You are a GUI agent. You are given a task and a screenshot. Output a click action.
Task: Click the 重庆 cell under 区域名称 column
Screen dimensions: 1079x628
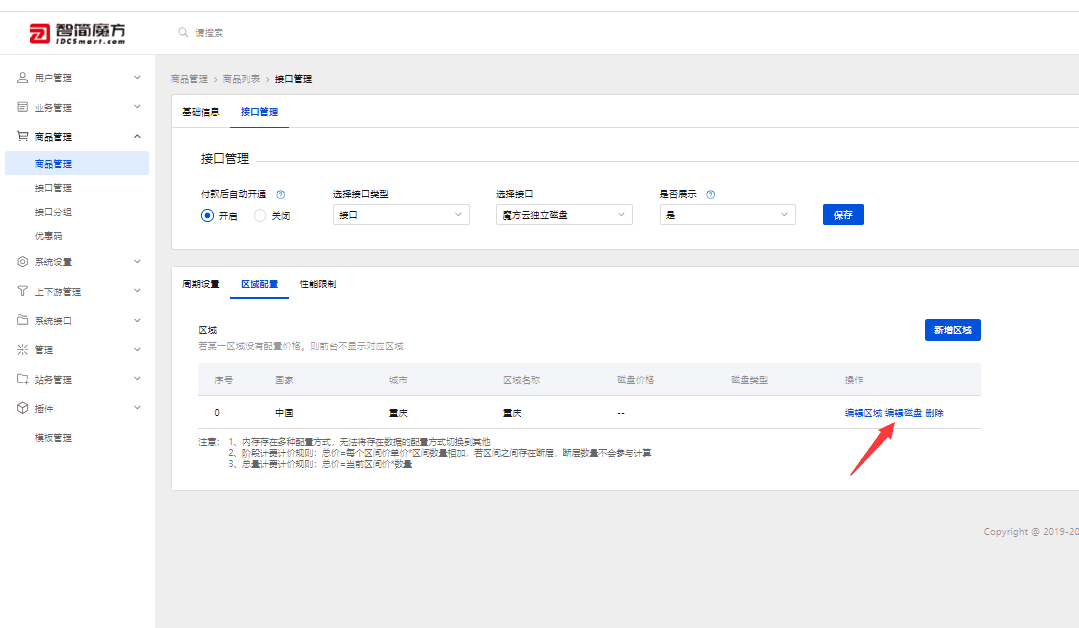(x=513, y=413)
